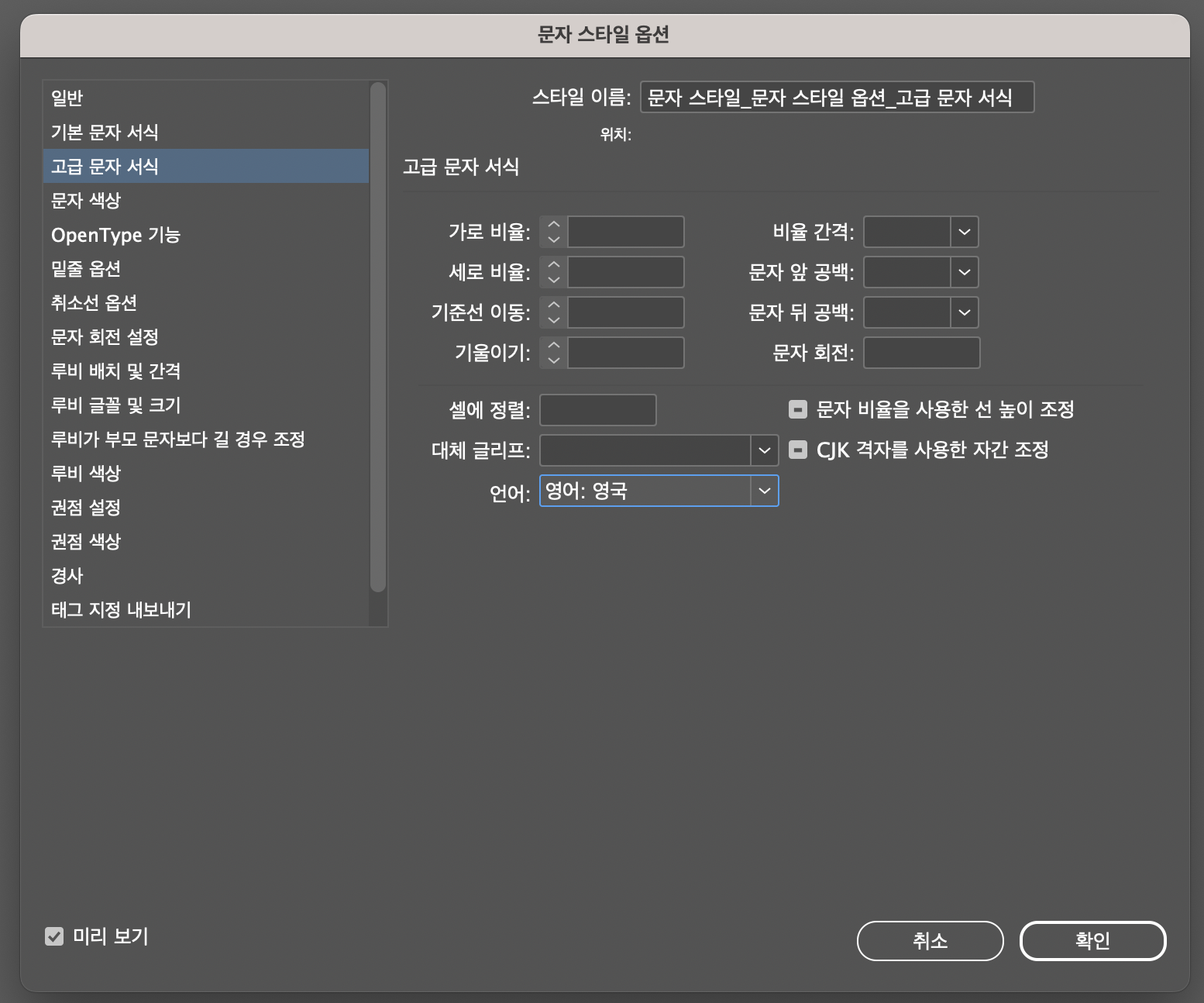Uncheck the 미리 보기 checkbox
Screen dimensions: 1204x1003
(x=54, y=936)
